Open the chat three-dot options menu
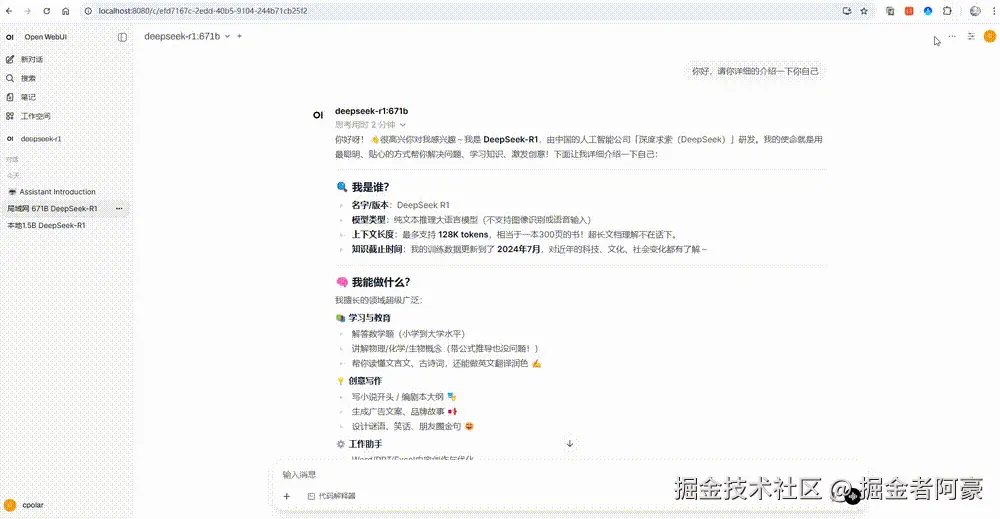1000x519 pixels. tap(952, 36)
